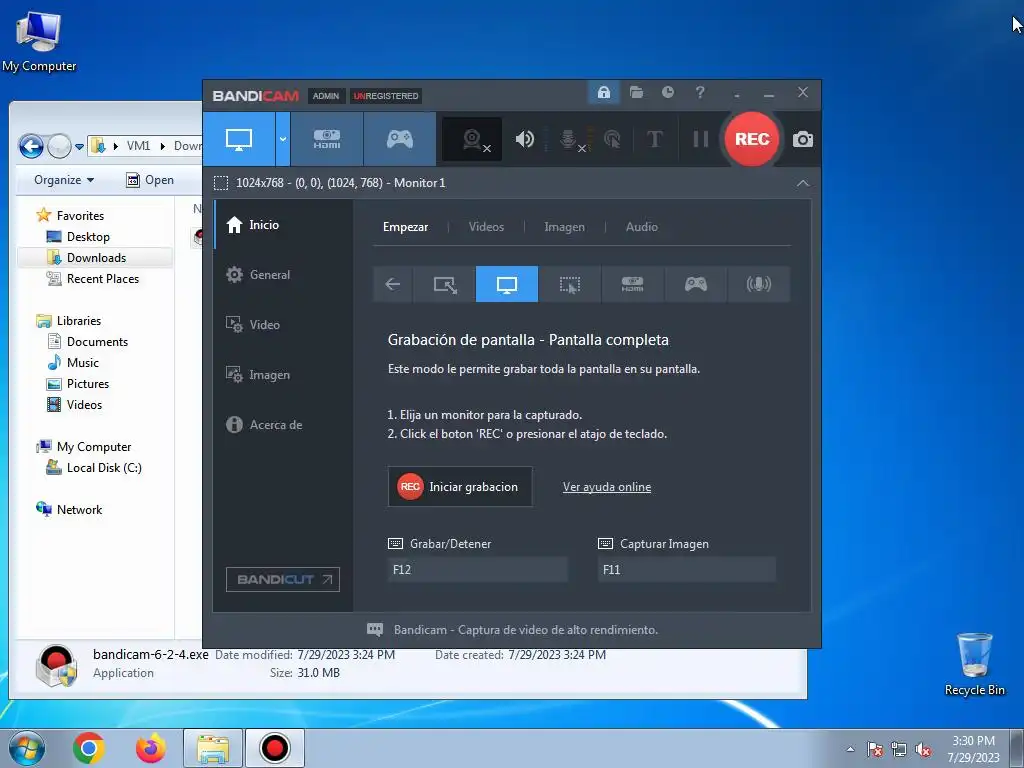Select Desktop under Favorites
1024x768 pixels.
coord(88,236)
